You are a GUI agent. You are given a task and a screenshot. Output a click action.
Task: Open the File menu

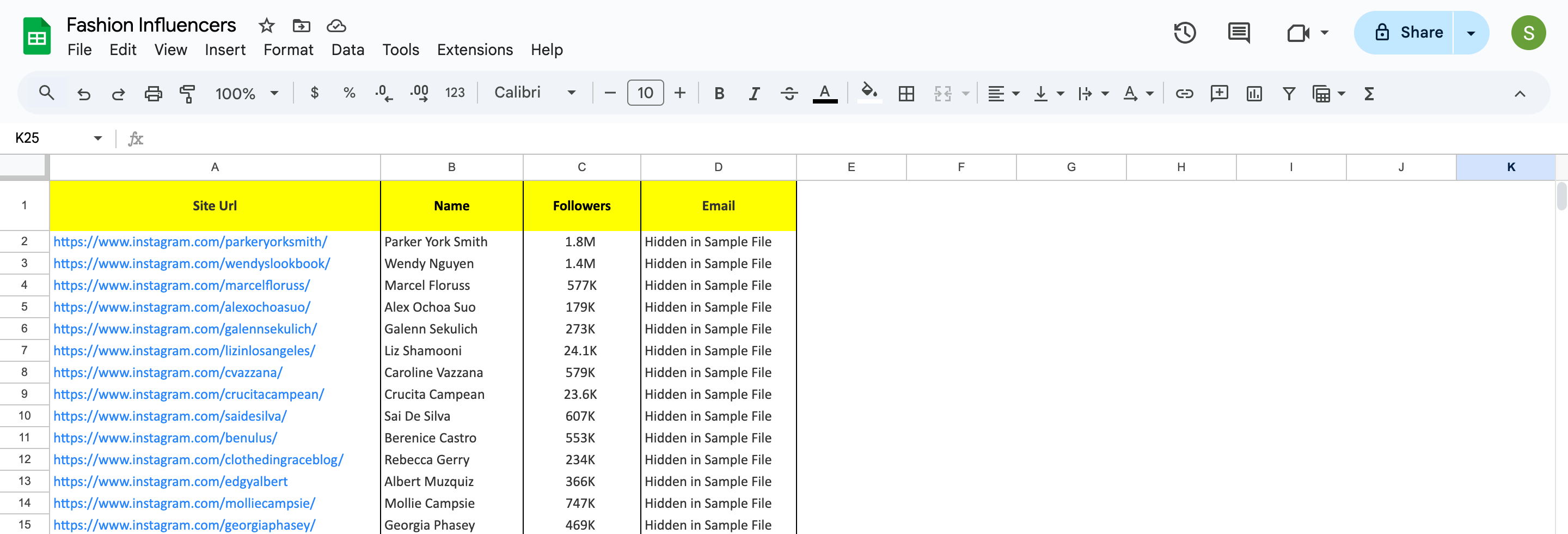[x=79, y=50]
